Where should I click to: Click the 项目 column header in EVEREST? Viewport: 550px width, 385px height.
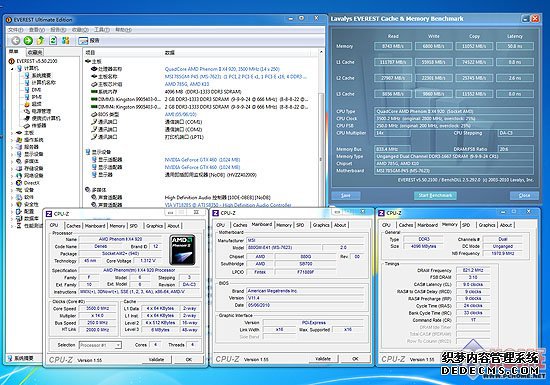[x=90, y=53]
